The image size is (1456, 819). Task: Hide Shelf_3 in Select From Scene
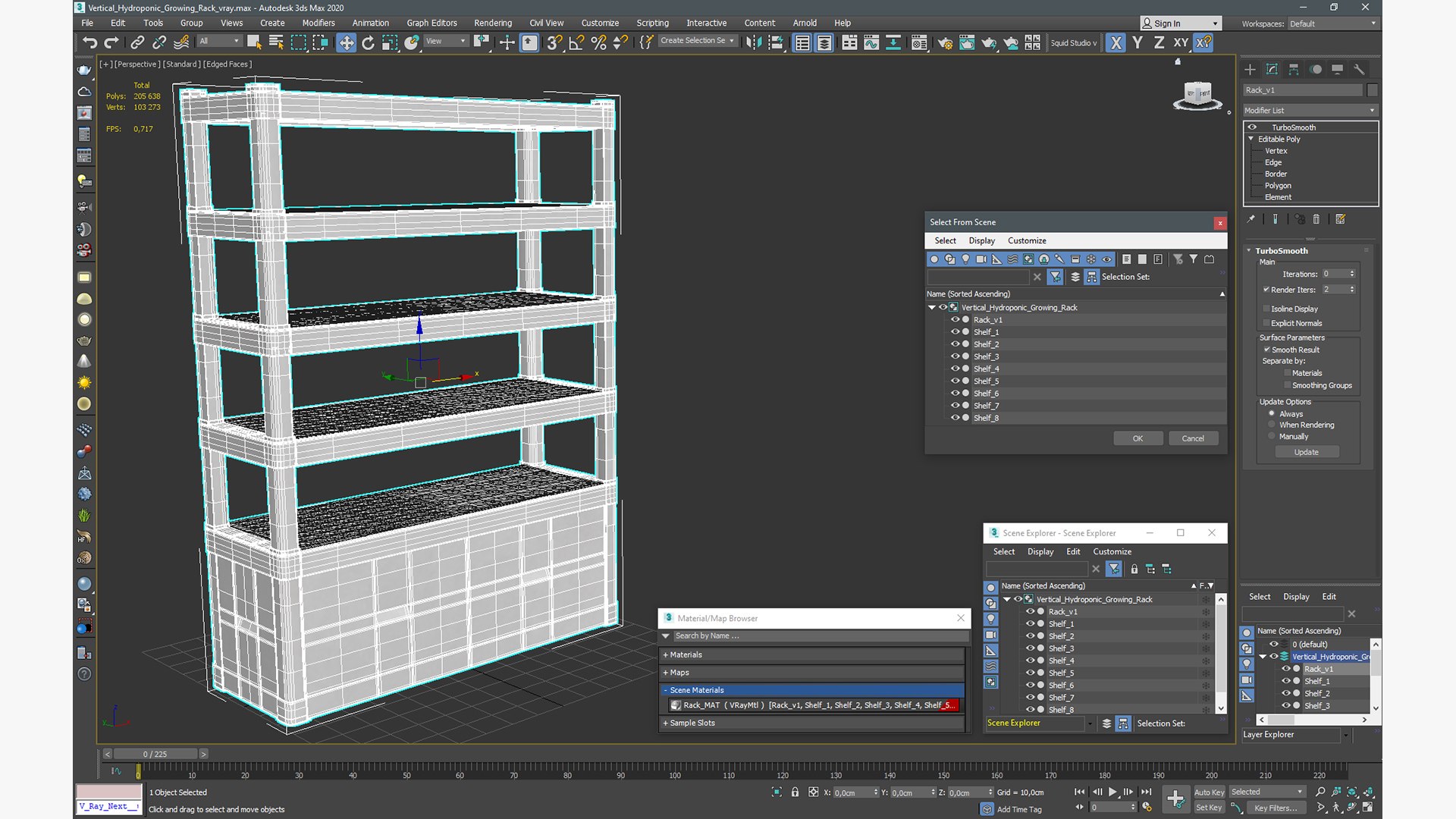point(955,356)
